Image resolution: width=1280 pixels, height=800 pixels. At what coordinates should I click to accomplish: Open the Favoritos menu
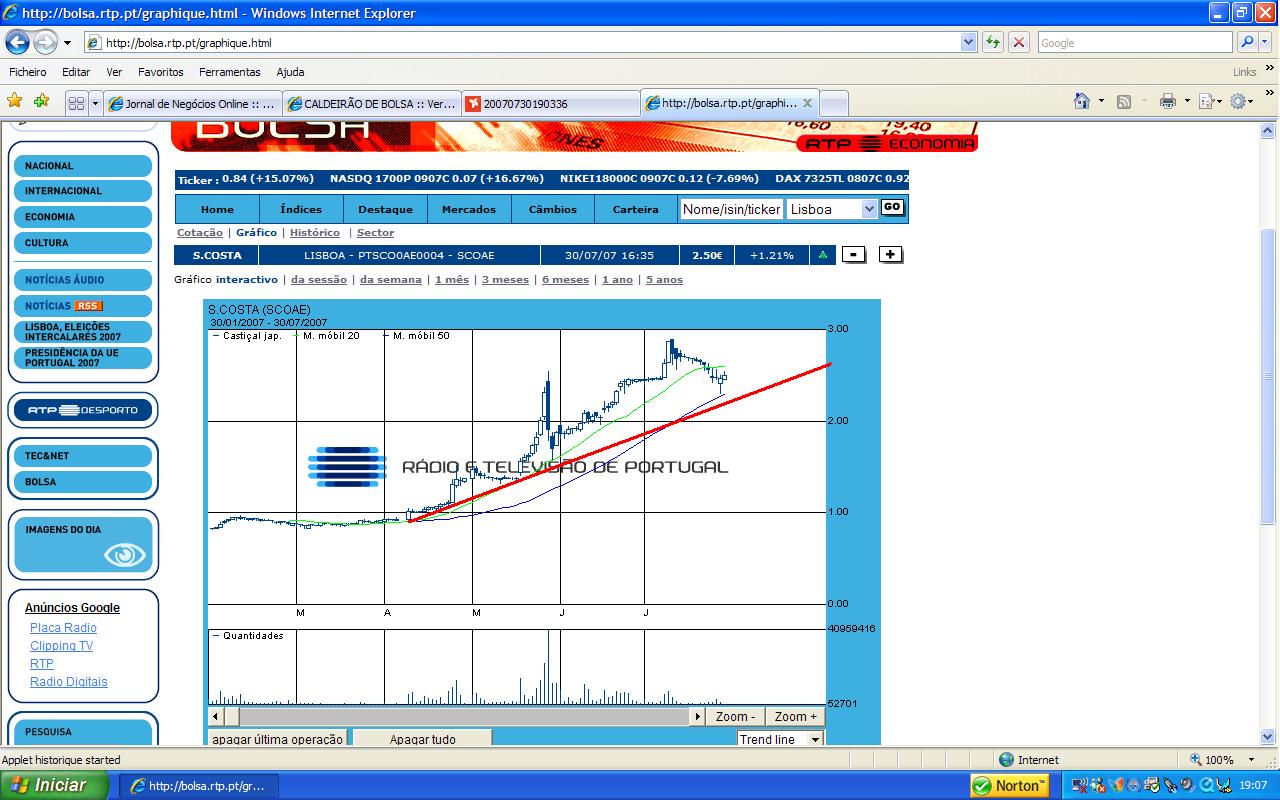(x=161, y=72)
